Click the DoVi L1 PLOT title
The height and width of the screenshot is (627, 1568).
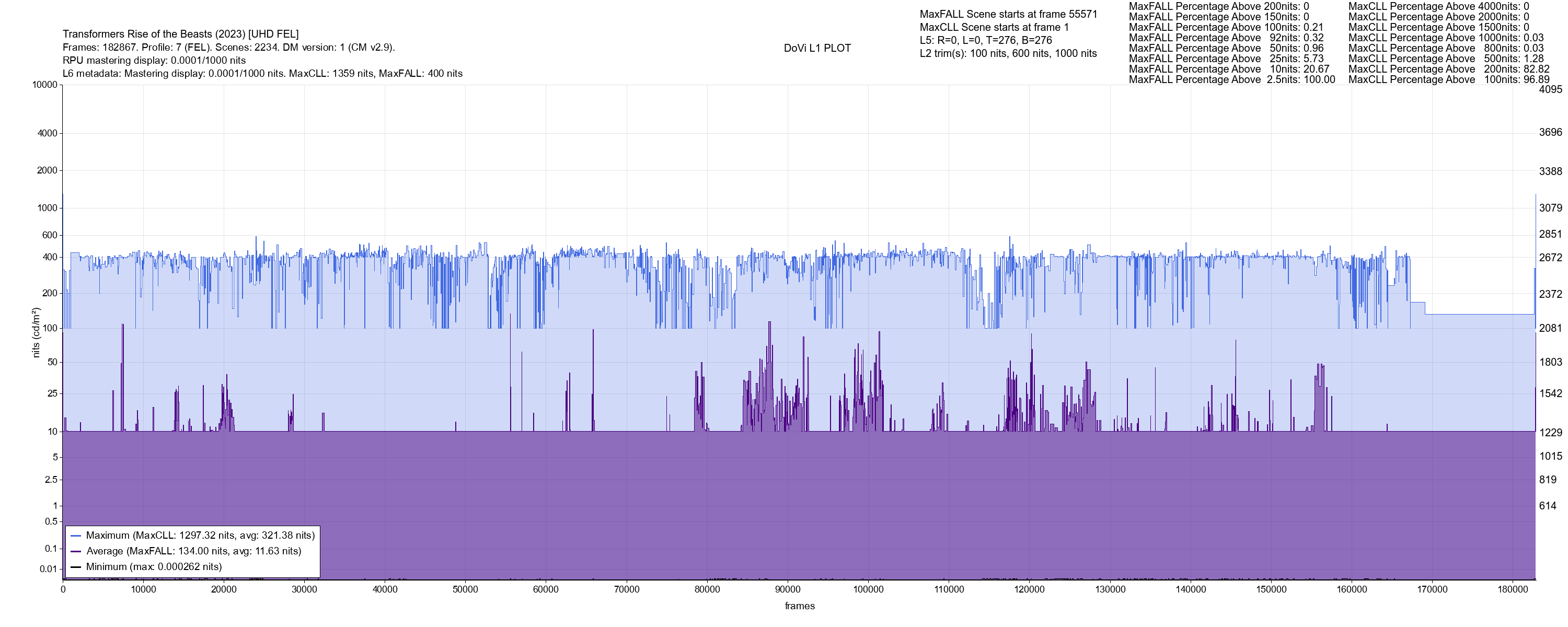click(817, 48)
